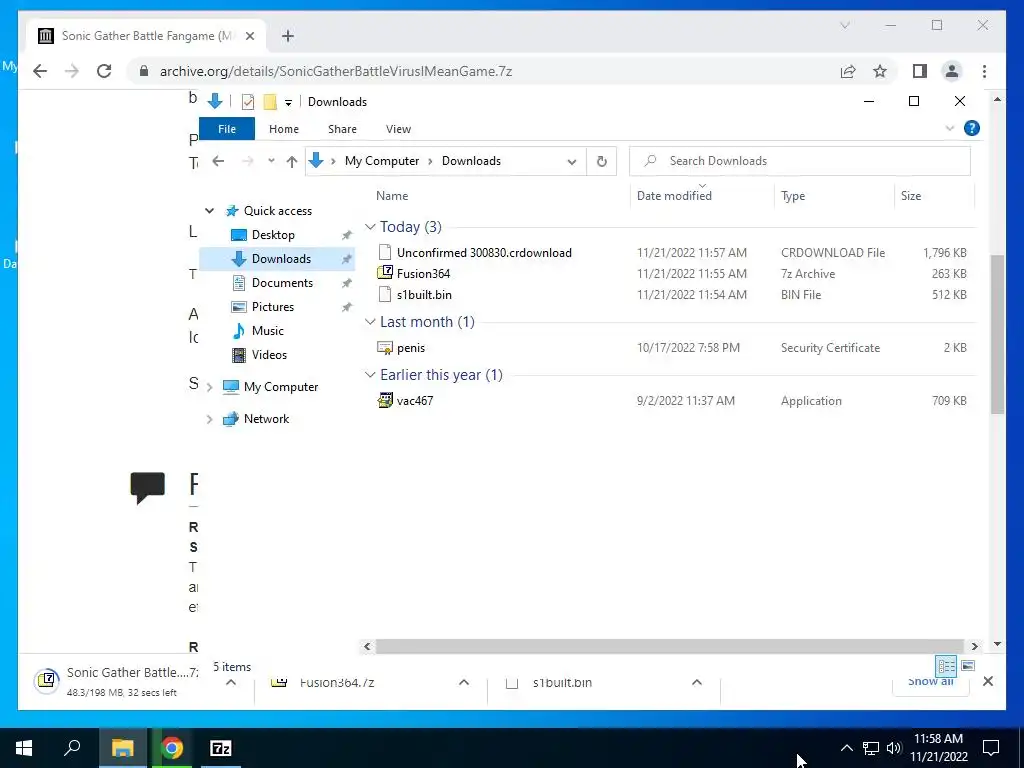Open Videos from the navigation pane
This screenshot has height=768, width=1024.
pos(269,355)
